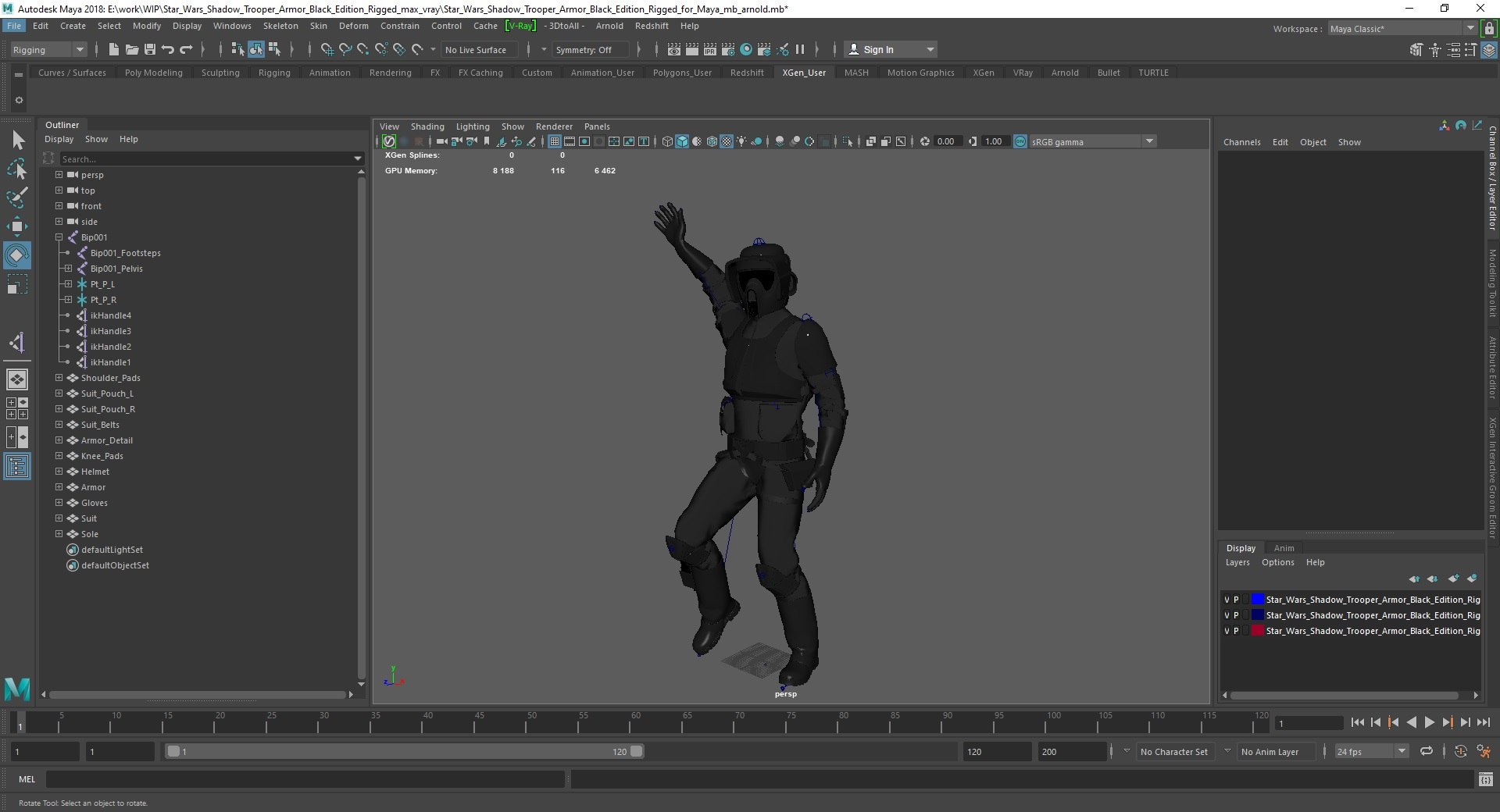Open the Outliner panel layout icon
1500x812 pixels.
[x=17, y=467]
